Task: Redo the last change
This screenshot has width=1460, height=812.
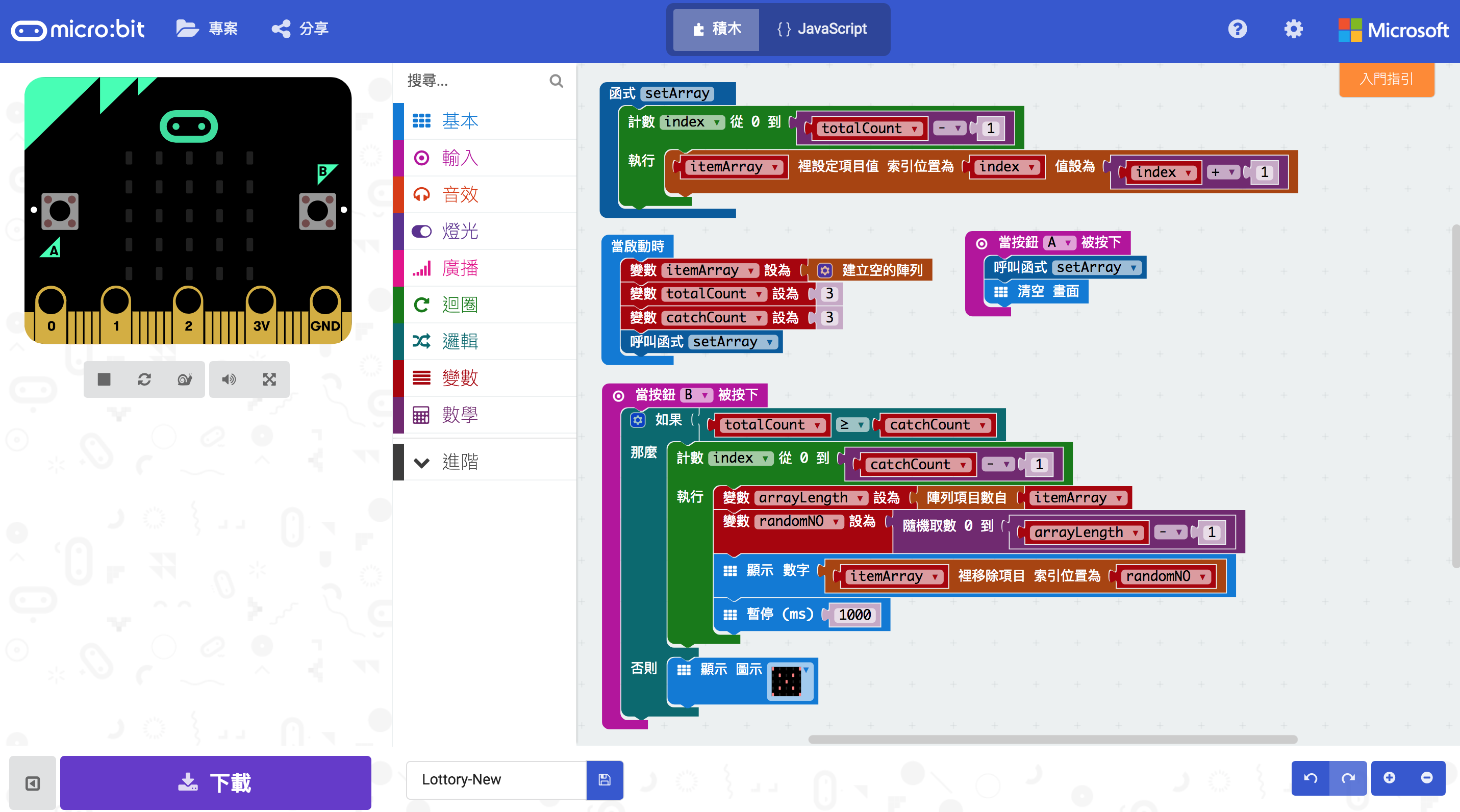Action: (x=1348, y=778)
